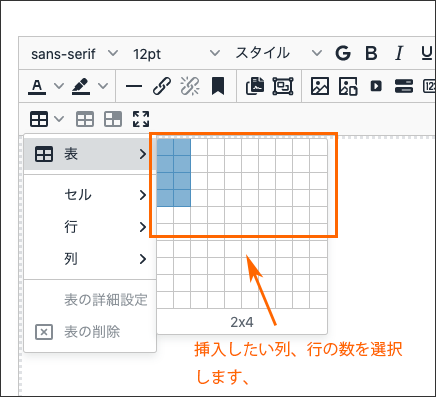This screenshot has height=397, width=436.
Task: Open the 12pt font size dropdown
Action: [x=176, y=53]
